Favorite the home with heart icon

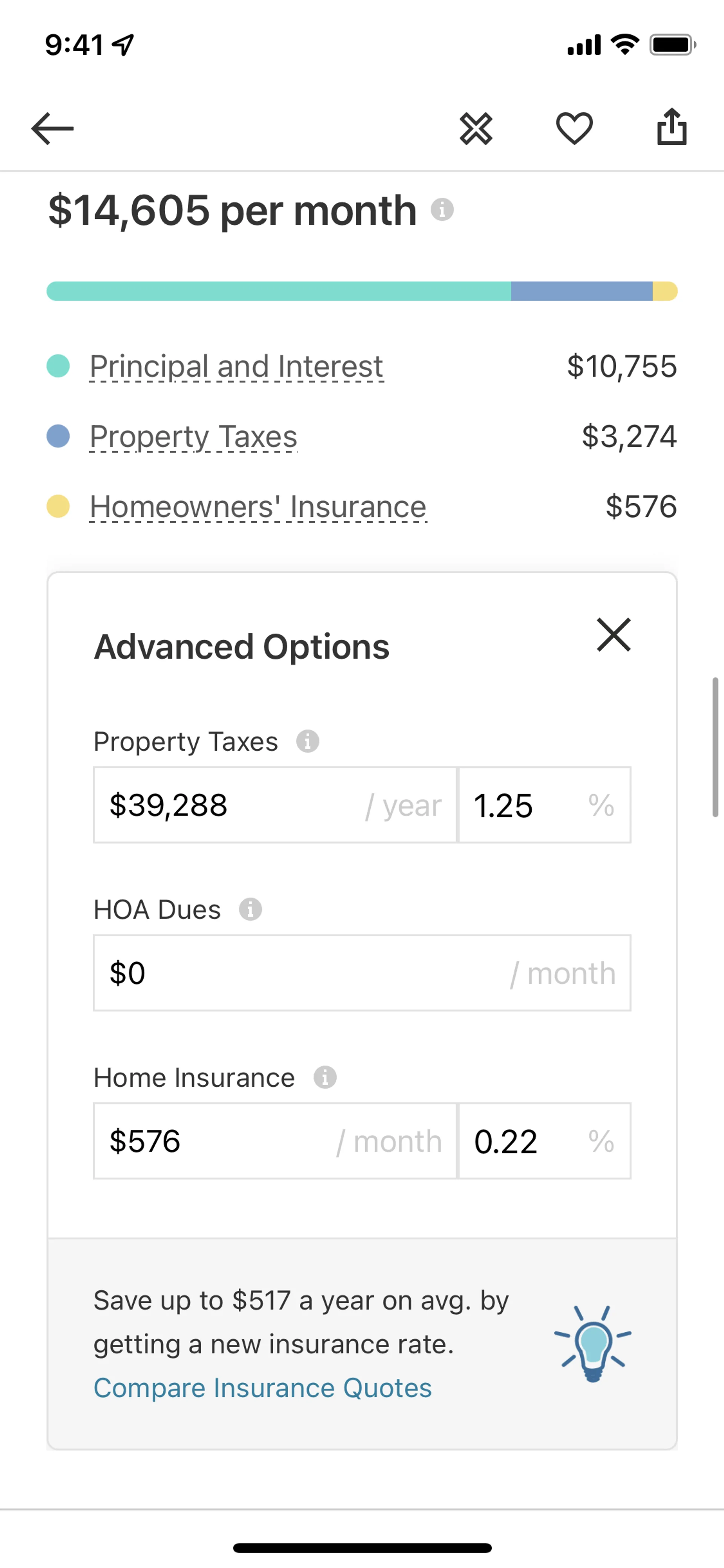pyautogui.click(x=574, y=128)
